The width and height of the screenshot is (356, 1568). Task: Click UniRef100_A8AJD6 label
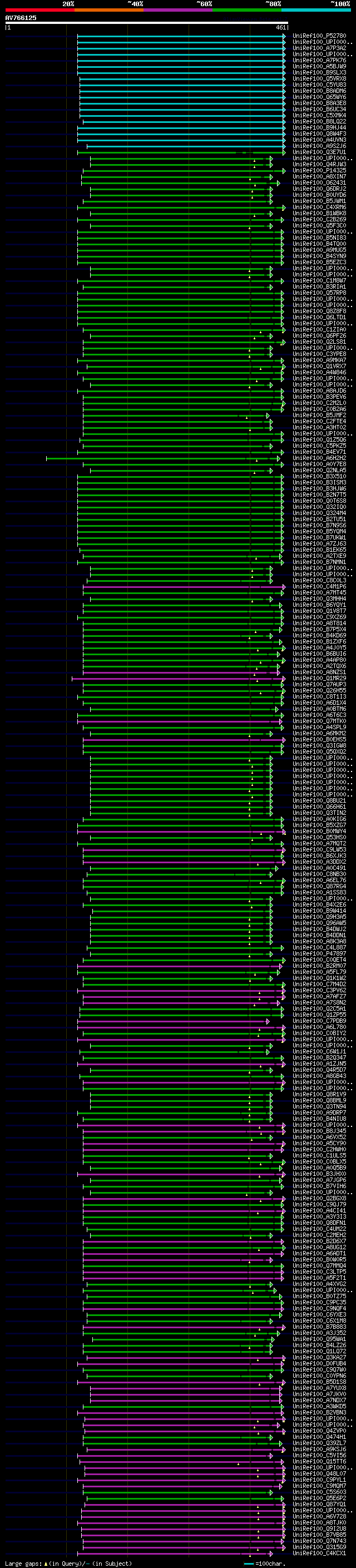point(319,391)
